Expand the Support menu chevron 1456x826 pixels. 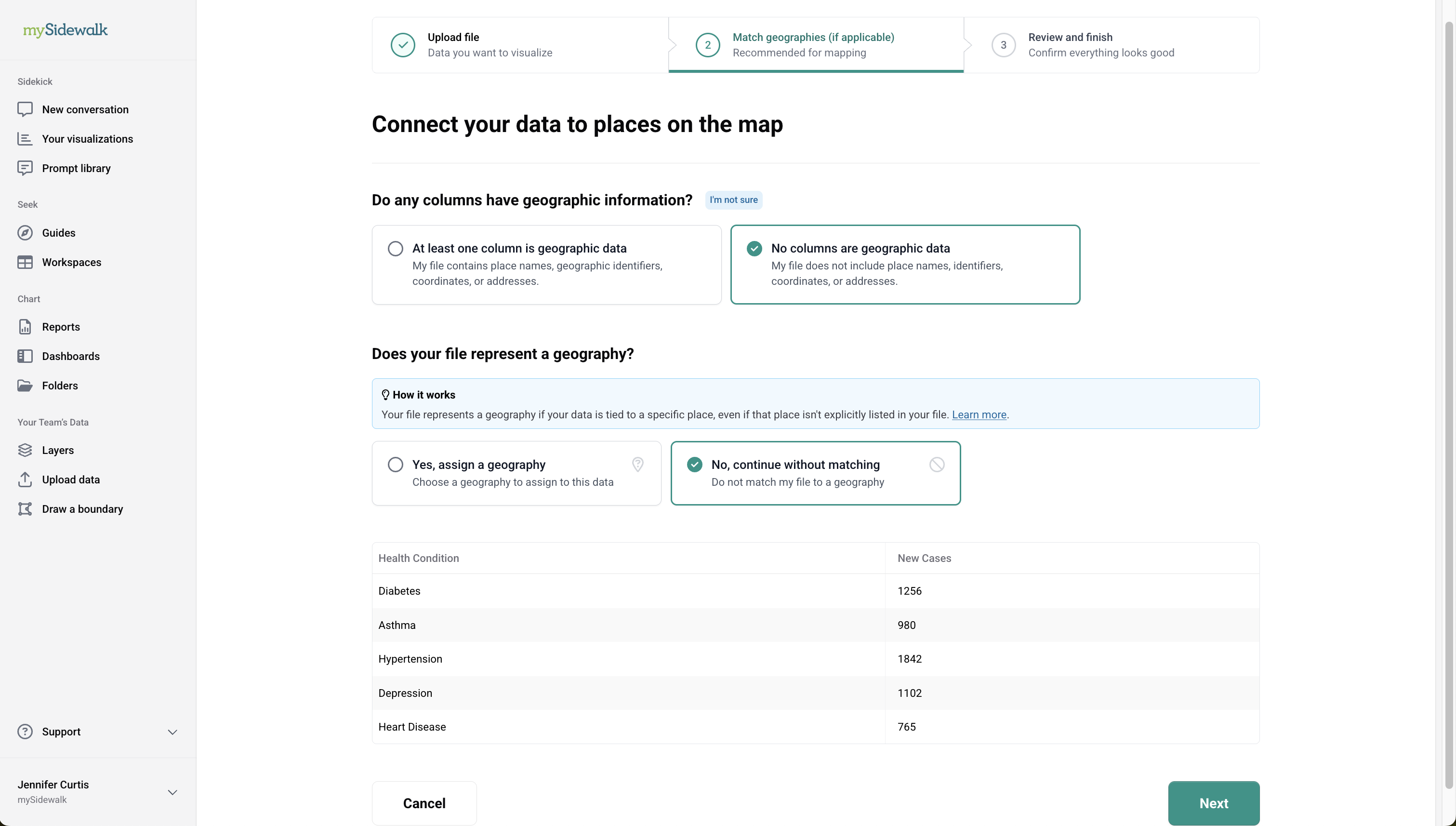[x=172, y=732]
